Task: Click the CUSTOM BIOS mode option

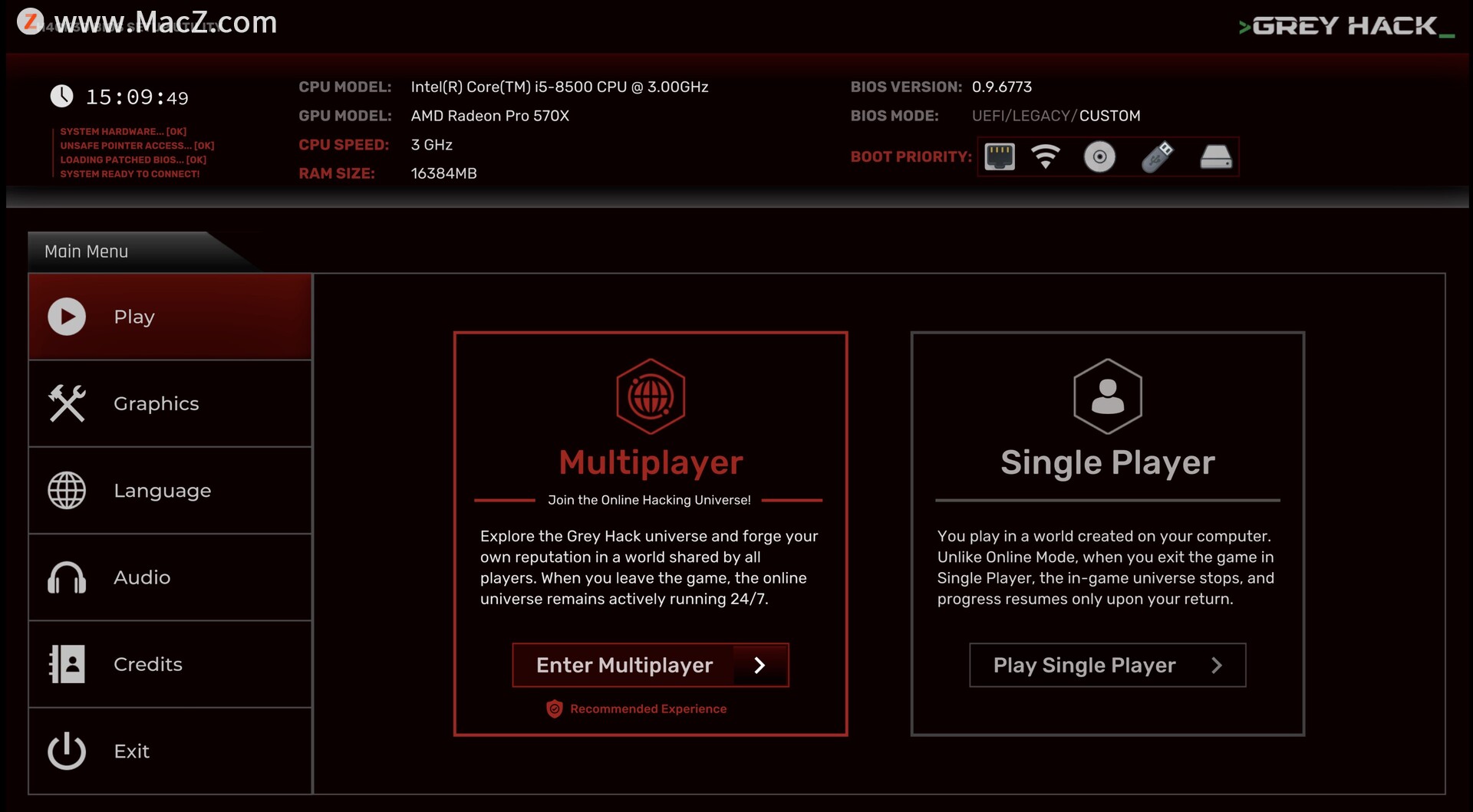Action: coord(1110,116)
